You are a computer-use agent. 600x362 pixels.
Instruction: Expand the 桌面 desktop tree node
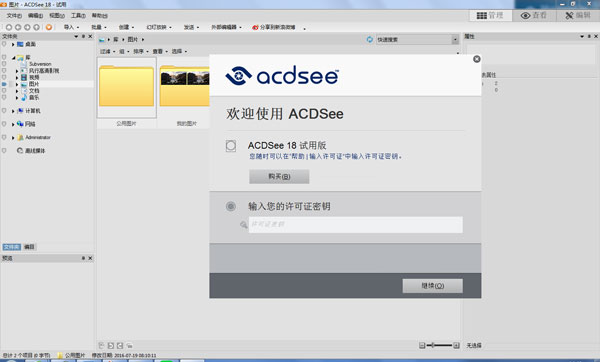[x=13, y=44]
